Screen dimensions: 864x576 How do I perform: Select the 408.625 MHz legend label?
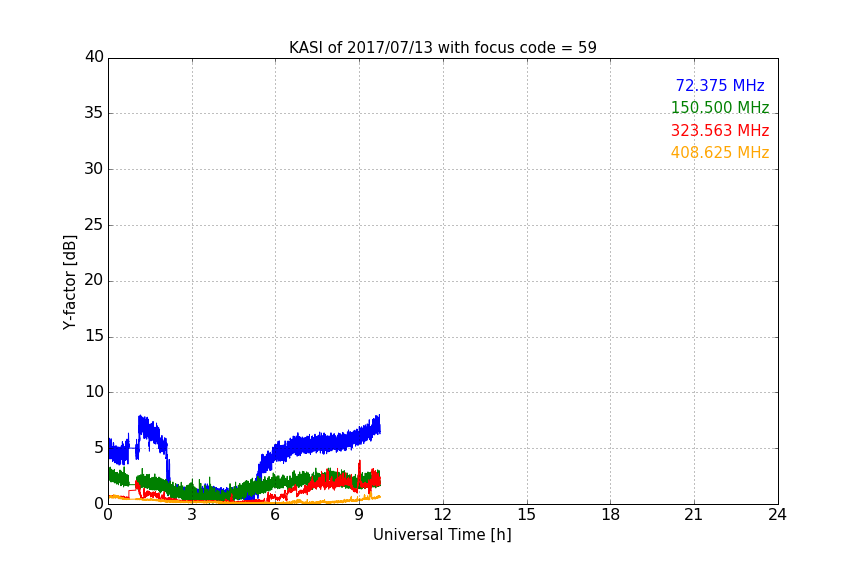click(x=720, y=153)
